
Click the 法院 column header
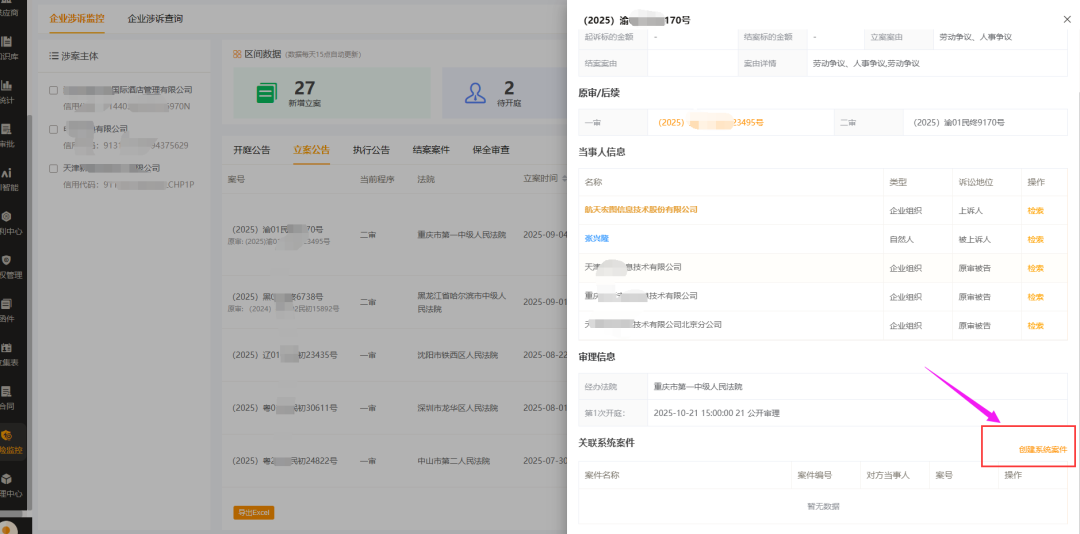tap(426, 179)
